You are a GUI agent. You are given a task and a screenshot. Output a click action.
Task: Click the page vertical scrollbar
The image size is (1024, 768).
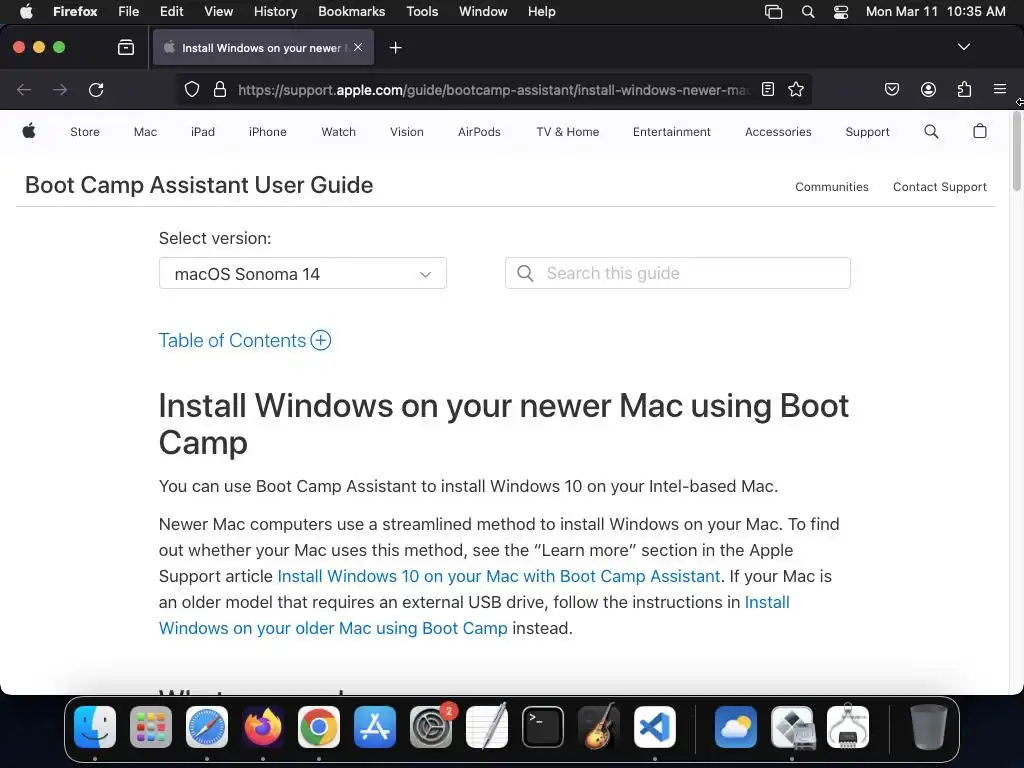(x=1016, y=152)
